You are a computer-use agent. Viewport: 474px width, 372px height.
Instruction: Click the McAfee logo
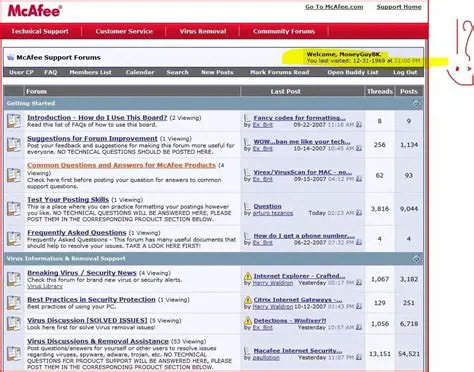35,11
